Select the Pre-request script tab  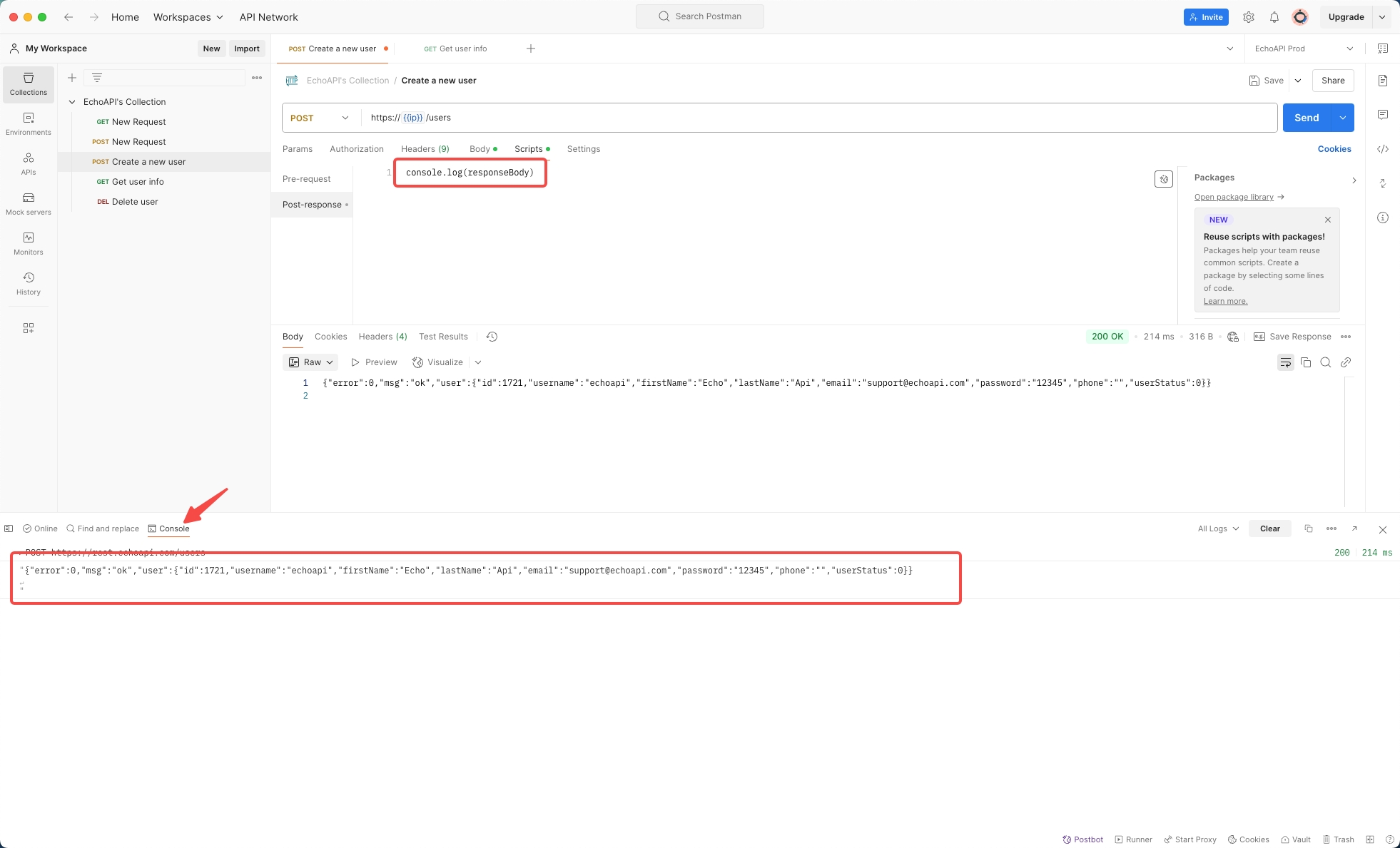coord(307,179)
